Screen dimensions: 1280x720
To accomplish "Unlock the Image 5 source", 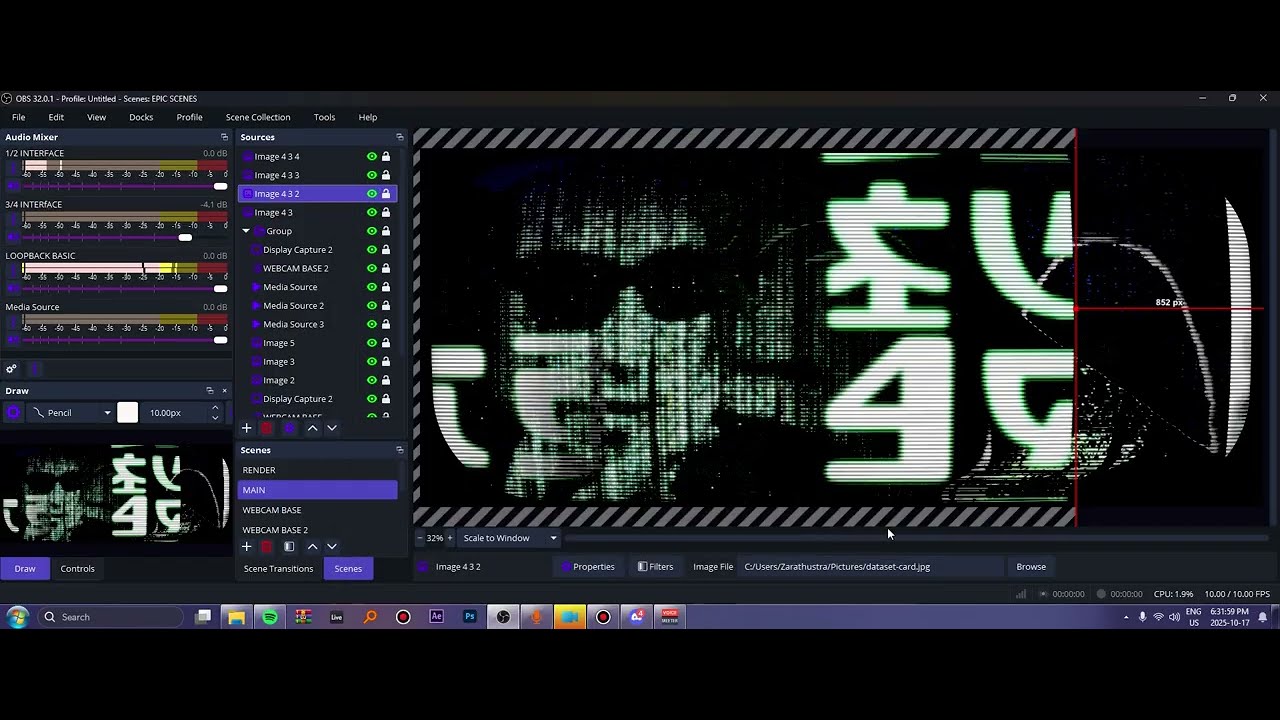I will [x=386, y=343].
